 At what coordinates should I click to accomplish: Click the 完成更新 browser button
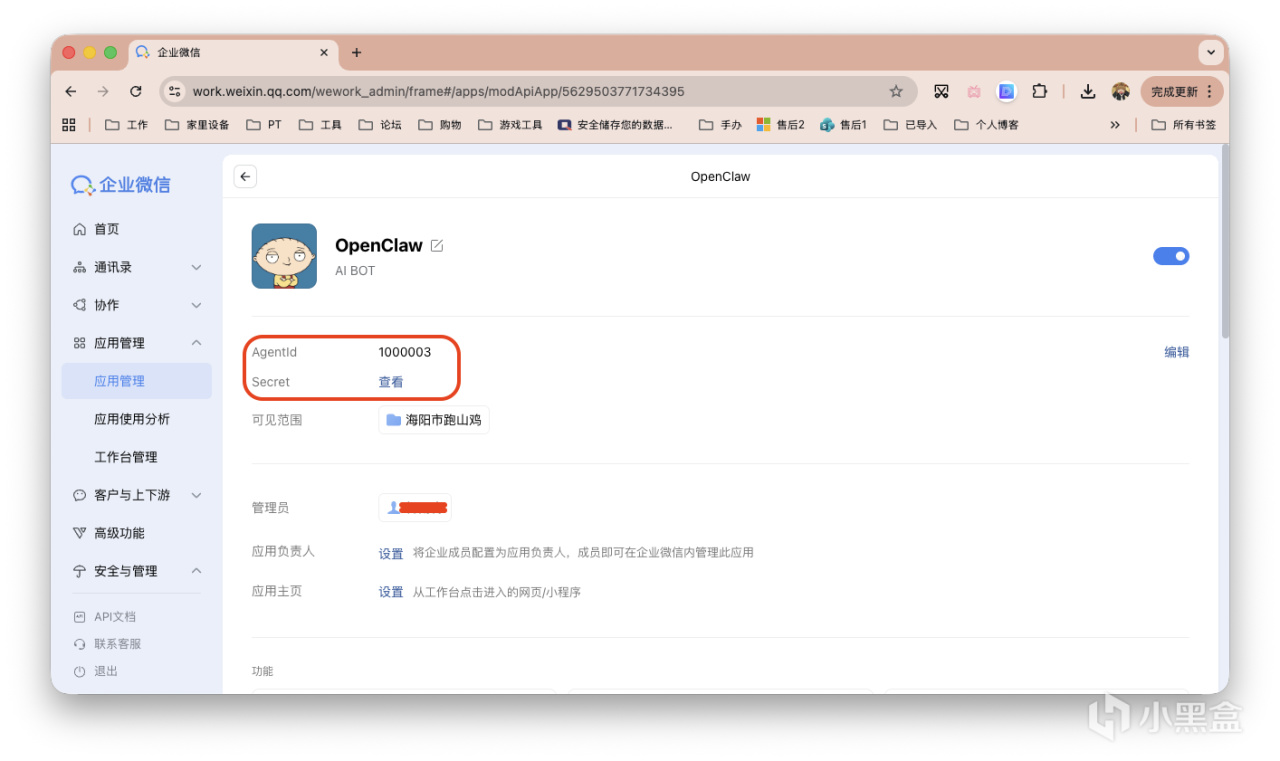(1182, 91)
